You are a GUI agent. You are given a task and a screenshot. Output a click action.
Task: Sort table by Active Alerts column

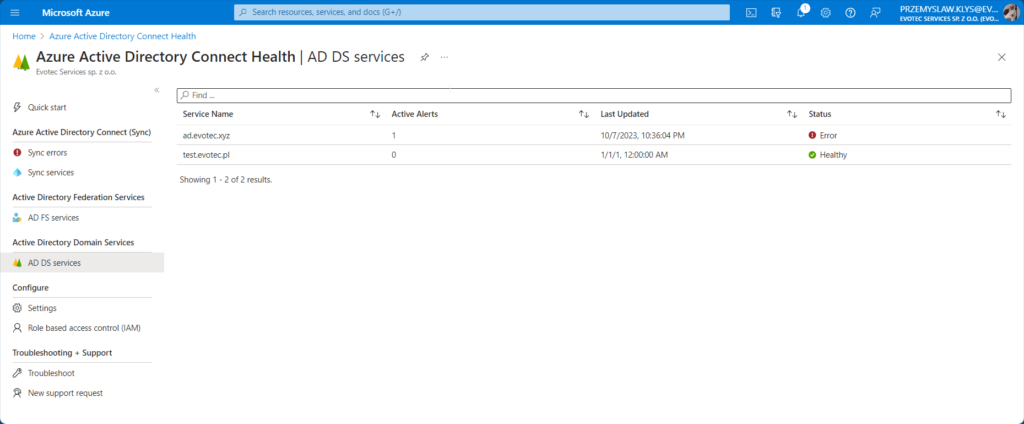tap(584, 114)
